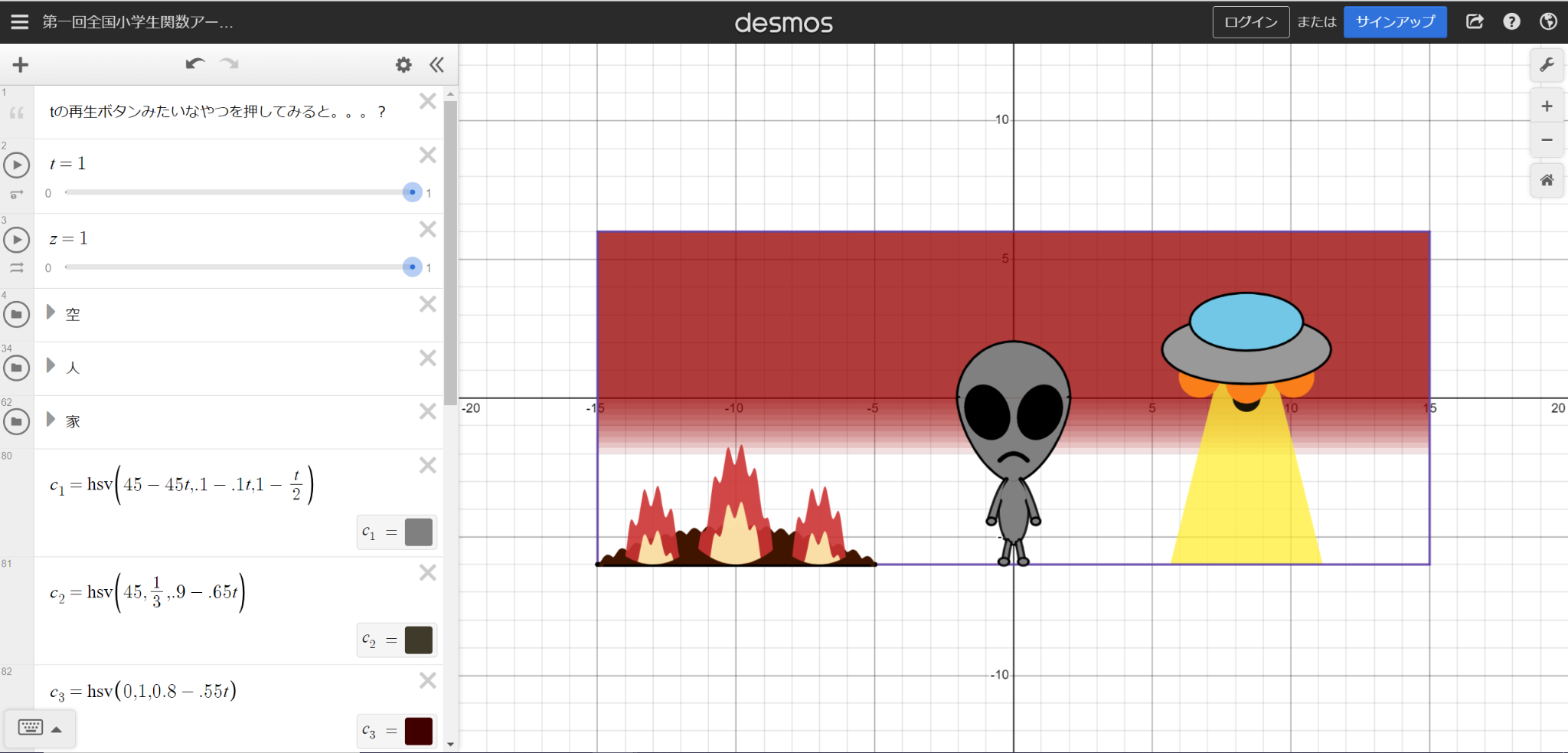Screen dimensions: 1568x753
Task: Click the c1 gray color swatch
Action: point(419,532)
